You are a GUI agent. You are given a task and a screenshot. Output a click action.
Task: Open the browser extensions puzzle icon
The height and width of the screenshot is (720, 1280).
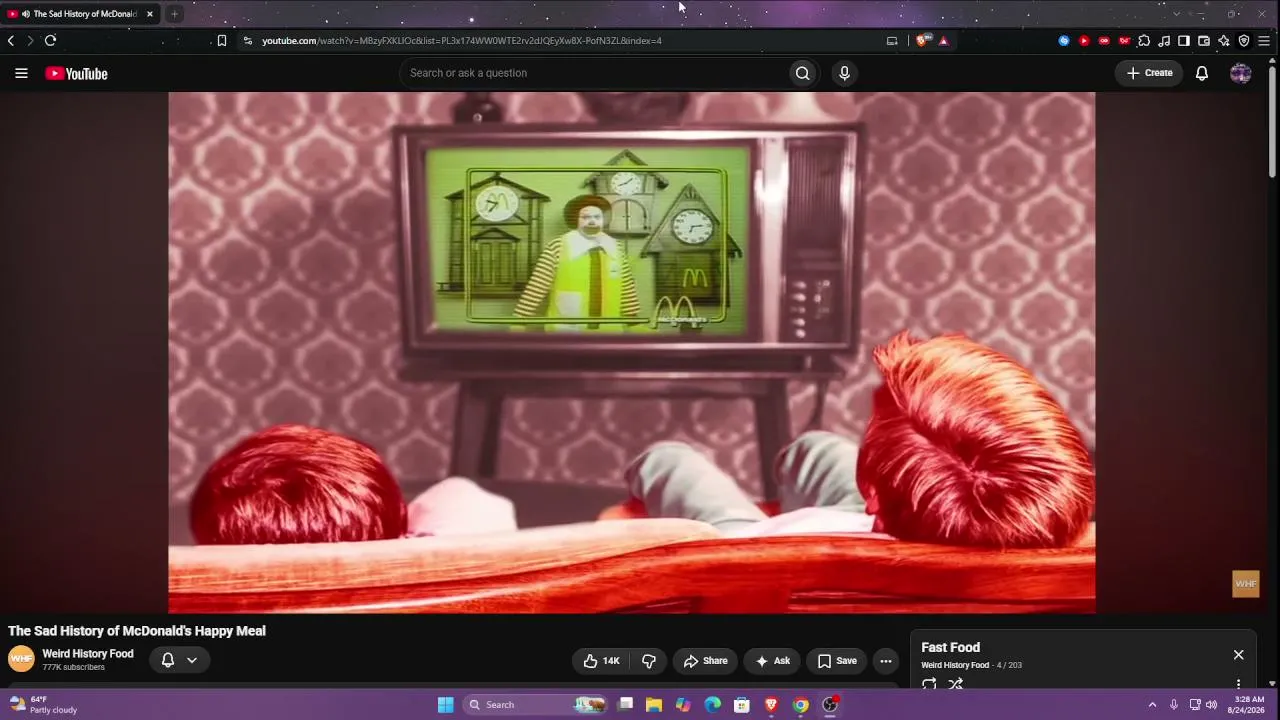[x=1144, y=41]
